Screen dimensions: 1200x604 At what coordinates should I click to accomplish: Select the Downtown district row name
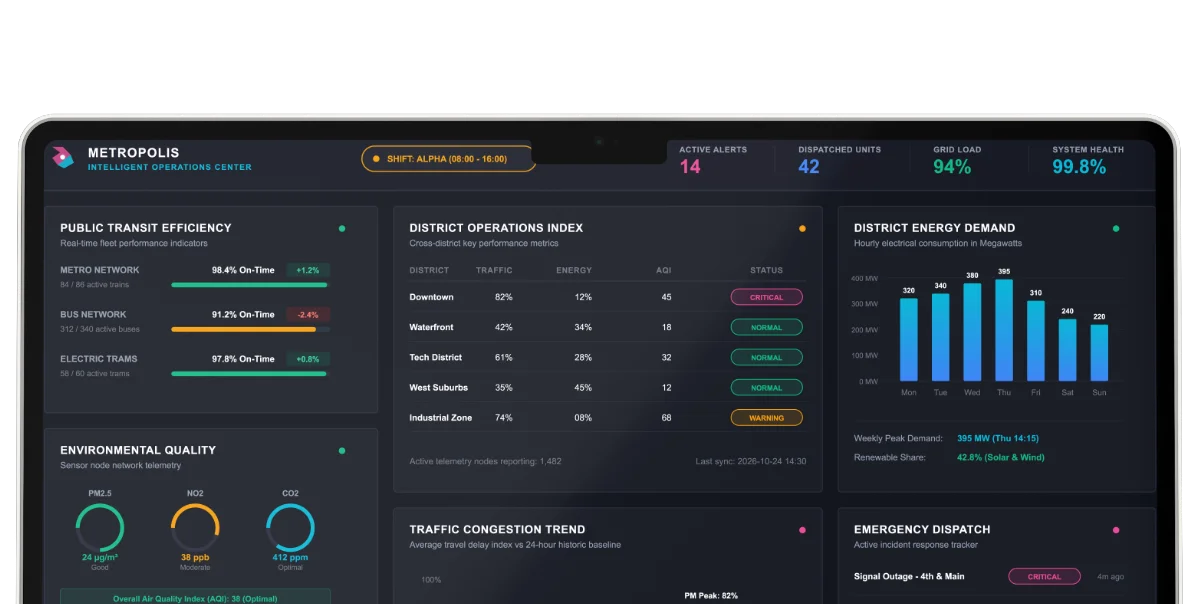(x=431, y=297)
